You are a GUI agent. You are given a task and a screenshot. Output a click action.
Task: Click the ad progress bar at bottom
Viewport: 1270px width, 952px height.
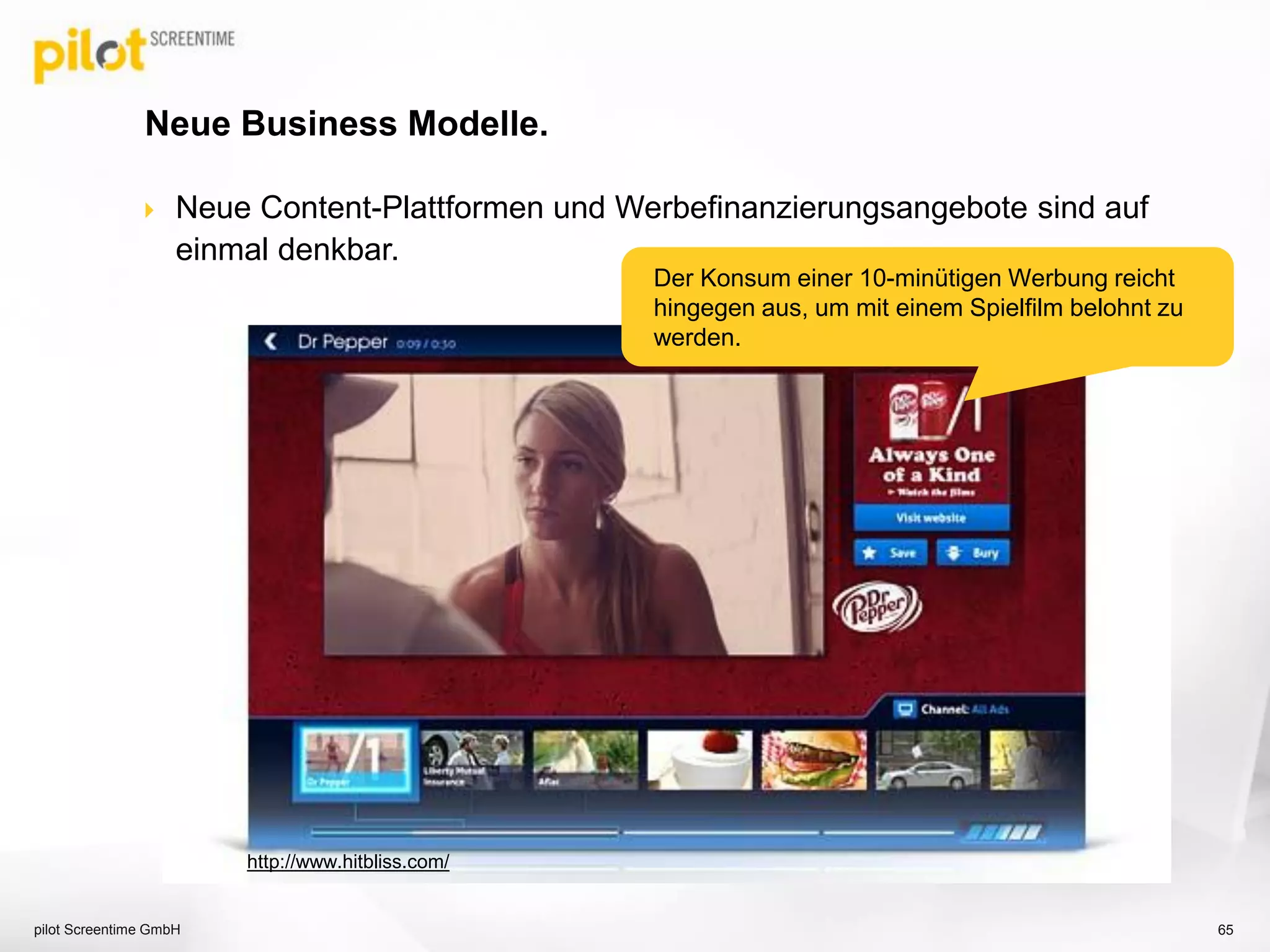[633, 832]
